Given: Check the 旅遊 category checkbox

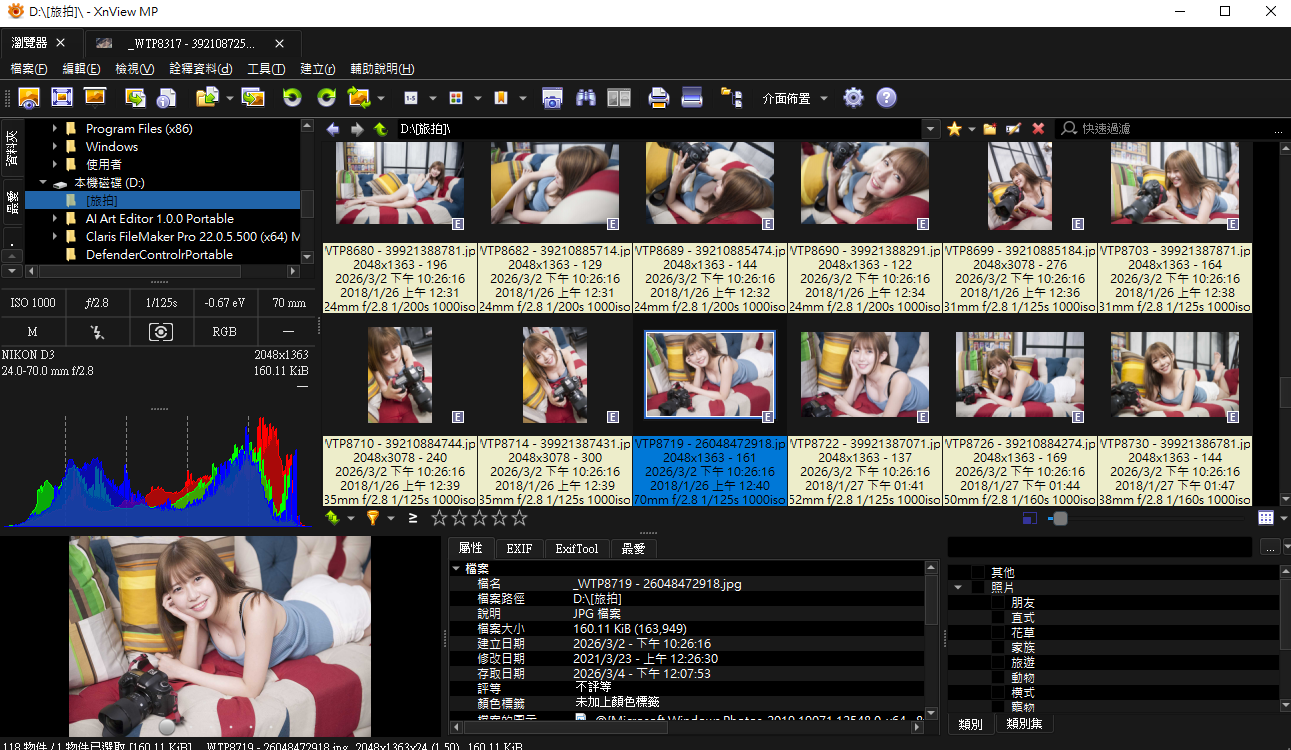Looking at the screenshot, I should 998,663.
